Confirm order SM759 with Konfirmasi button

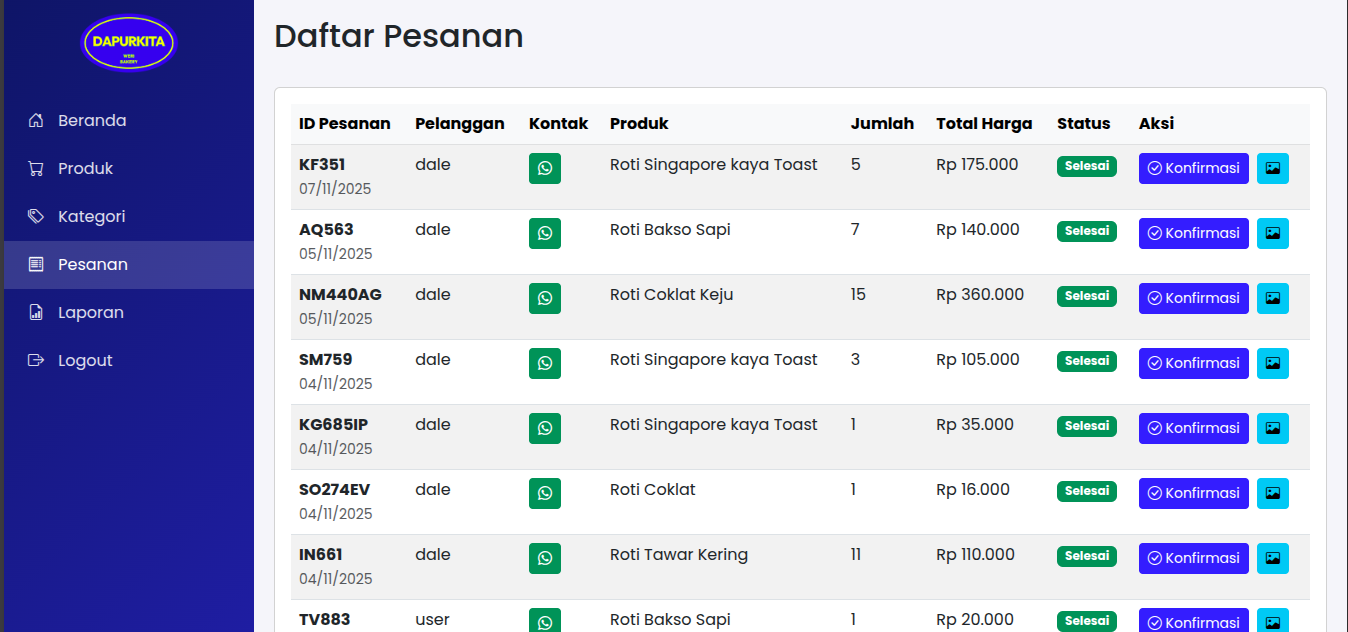point(1194,363)
